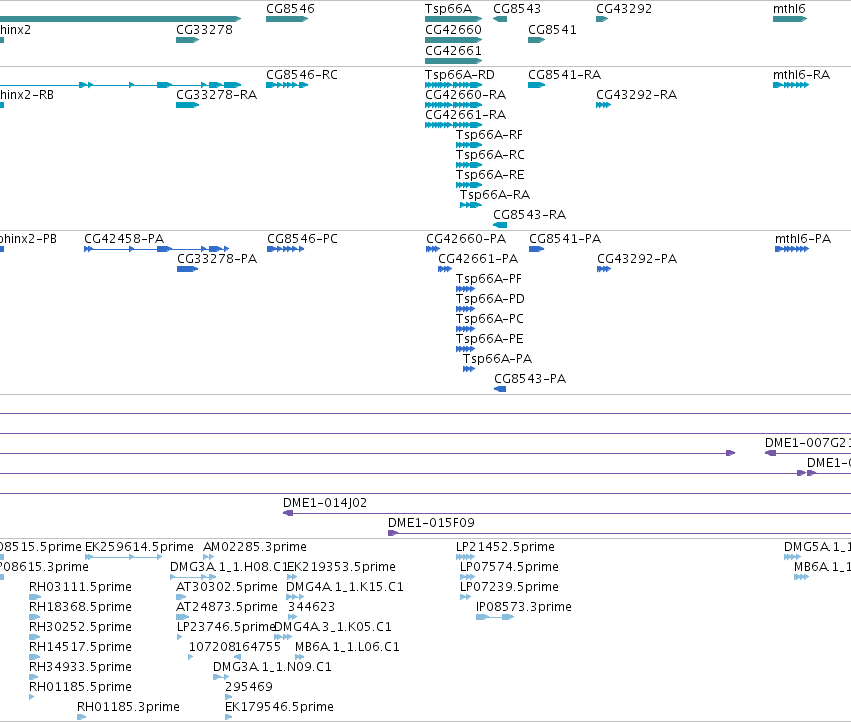The width and height of the screenshot is (851, 722).
Task: Select transcript mthl6-RA
Action: 801,75
